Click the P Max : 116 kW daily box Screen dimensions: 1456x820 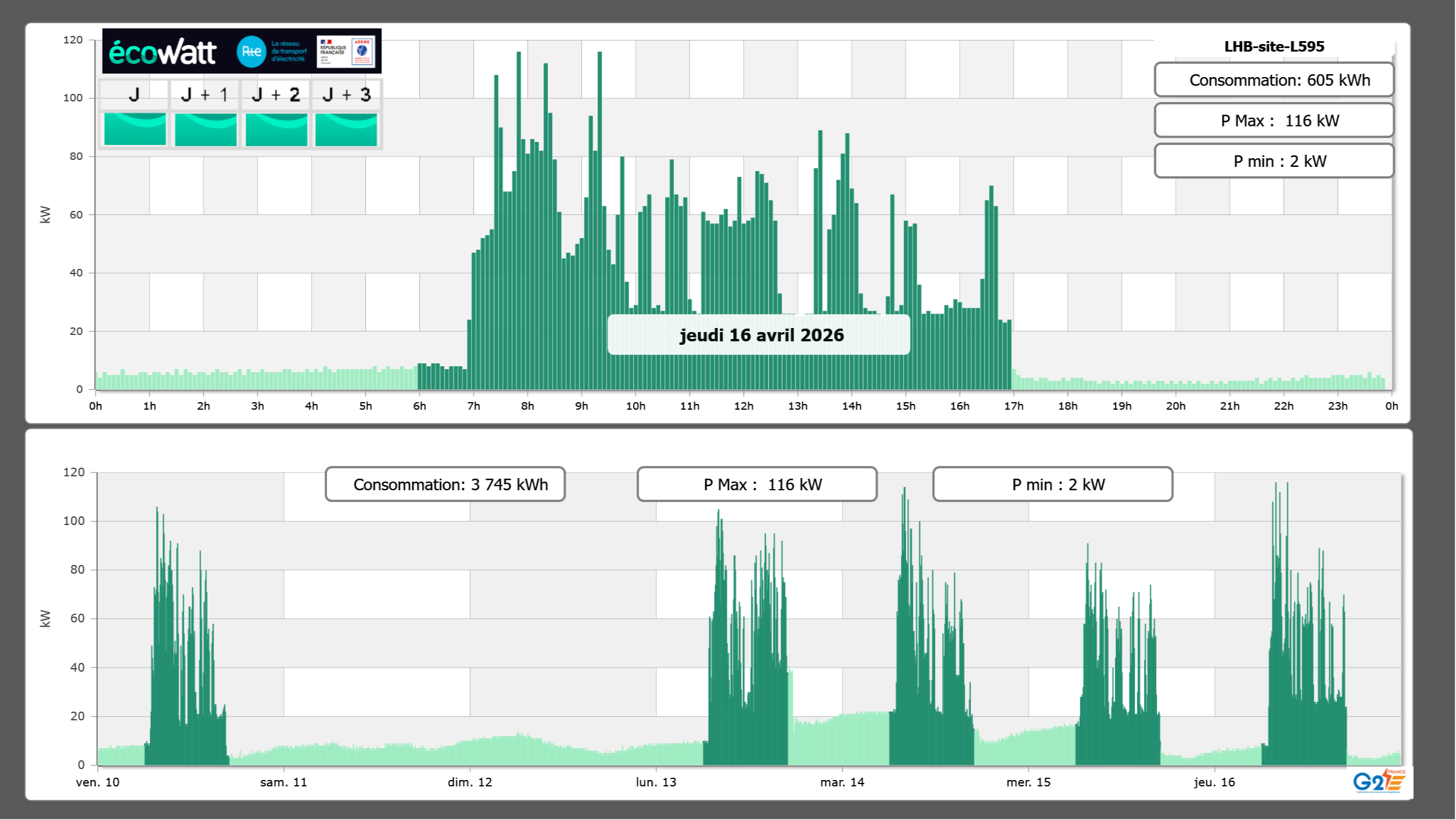point(1273,121)
